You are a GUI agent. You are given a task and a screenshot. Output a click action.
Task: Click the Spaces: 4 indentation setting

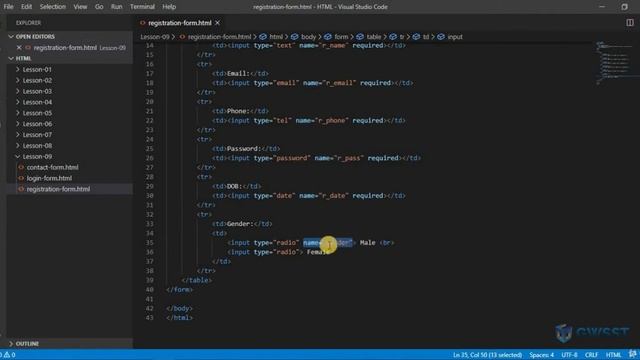(541, 355)
